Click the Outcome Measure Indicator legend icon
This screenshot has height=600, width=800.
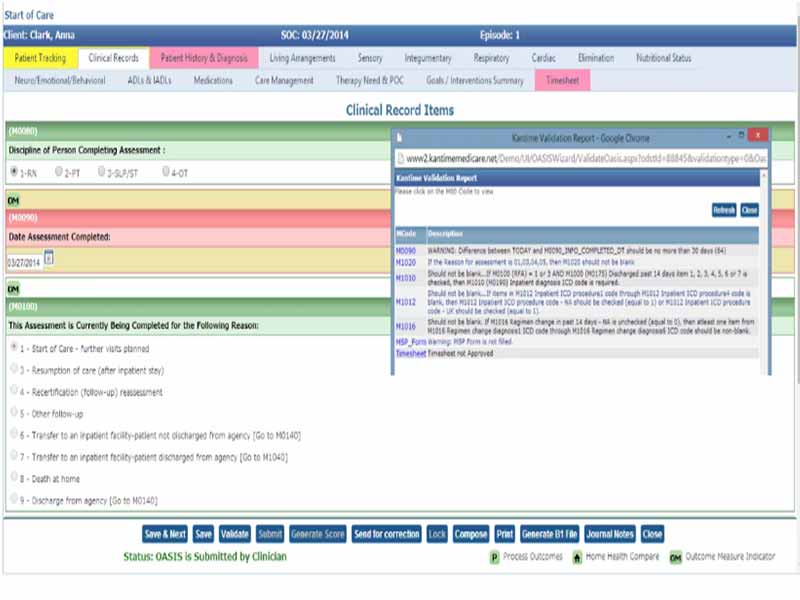point(675,557)
